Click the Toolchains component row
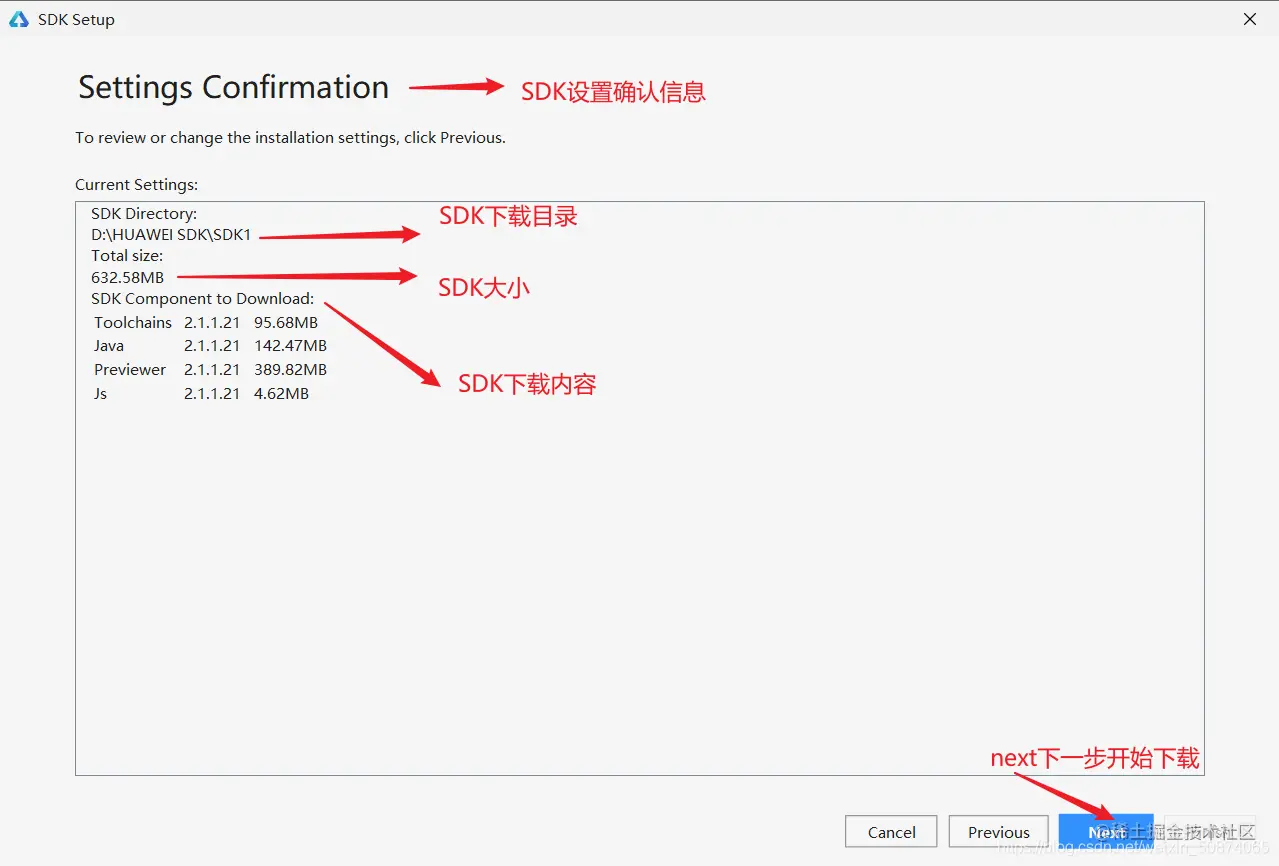The image size is (1279, 866). [206, 322]
